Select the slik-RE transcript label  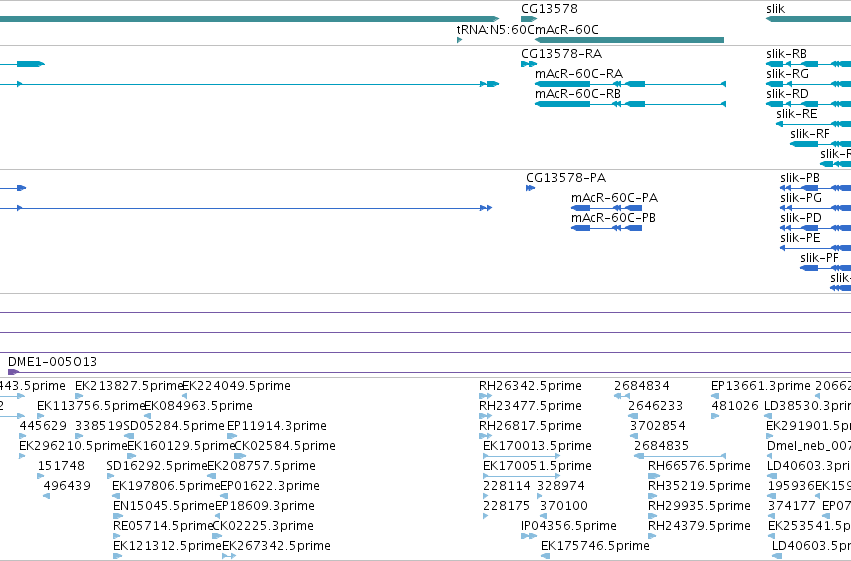coord(797,114)
